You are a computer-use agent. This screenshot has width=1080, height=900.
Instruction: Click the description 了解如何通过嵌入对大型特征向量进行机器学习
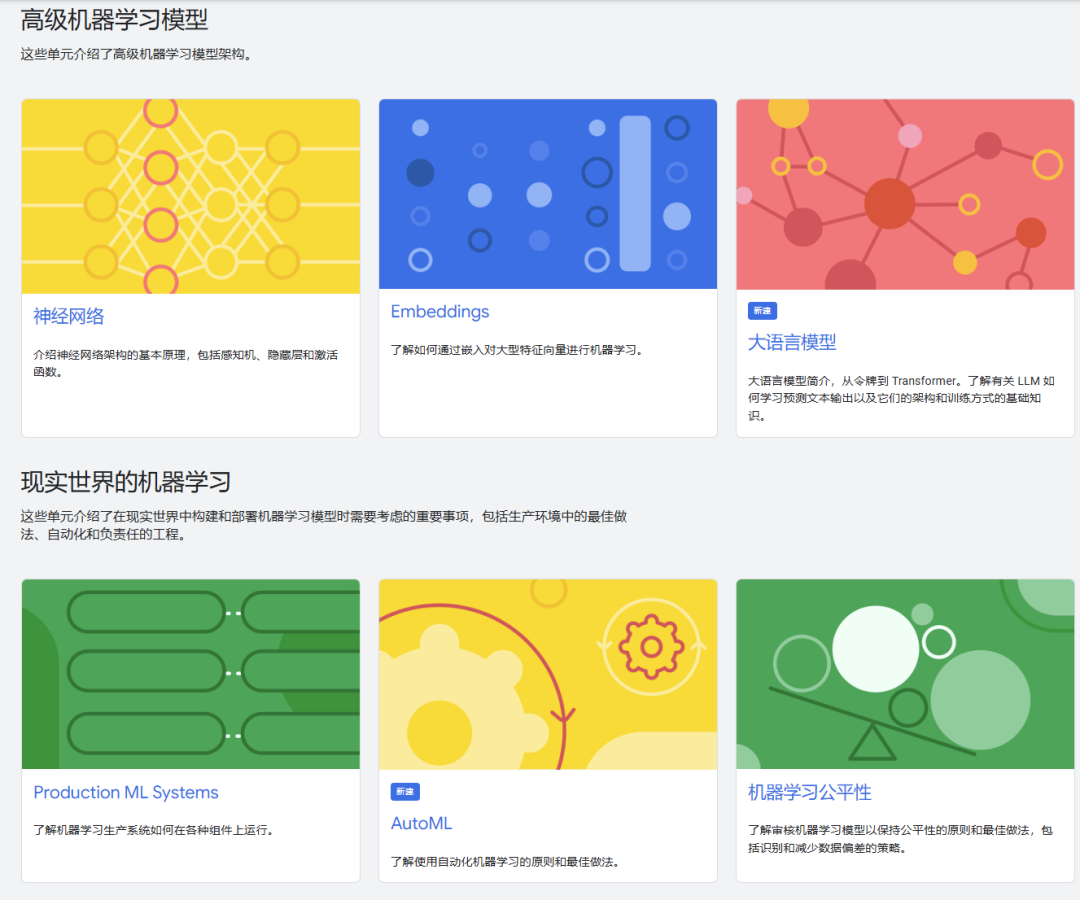[517, 350]
